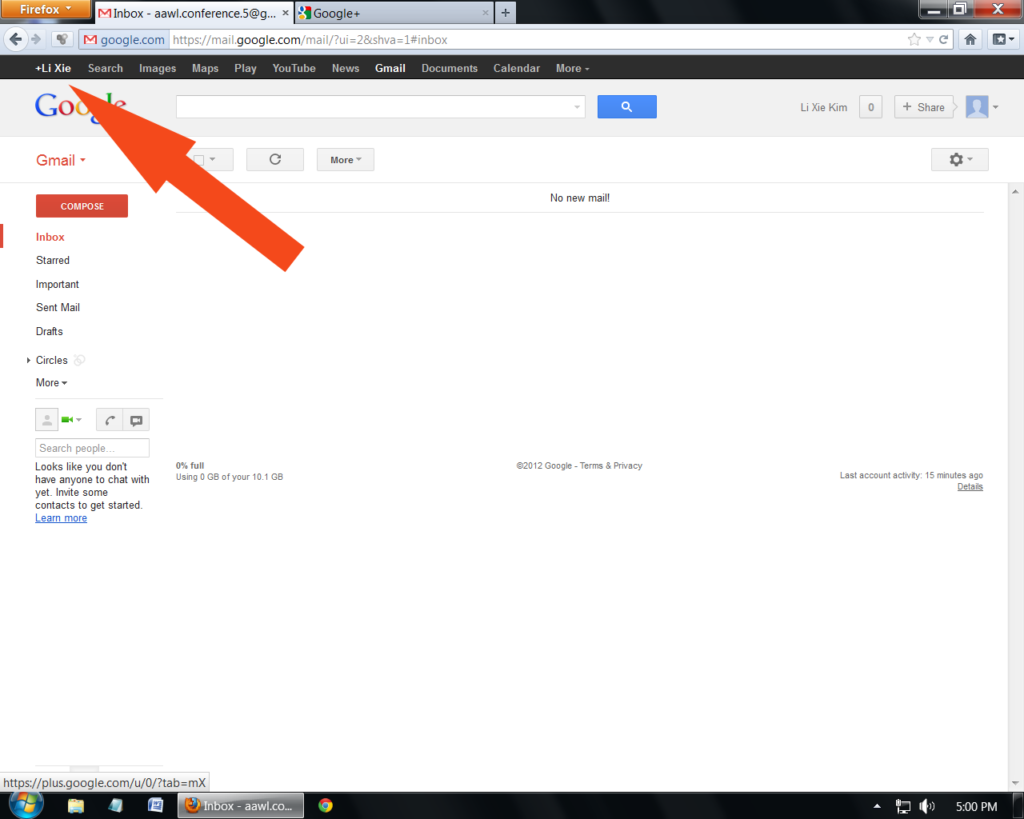Open the account menu arrow beside the avatar
Image resolution: width=1024 pixels, height=819 pixels.
(x=995, y=107)
